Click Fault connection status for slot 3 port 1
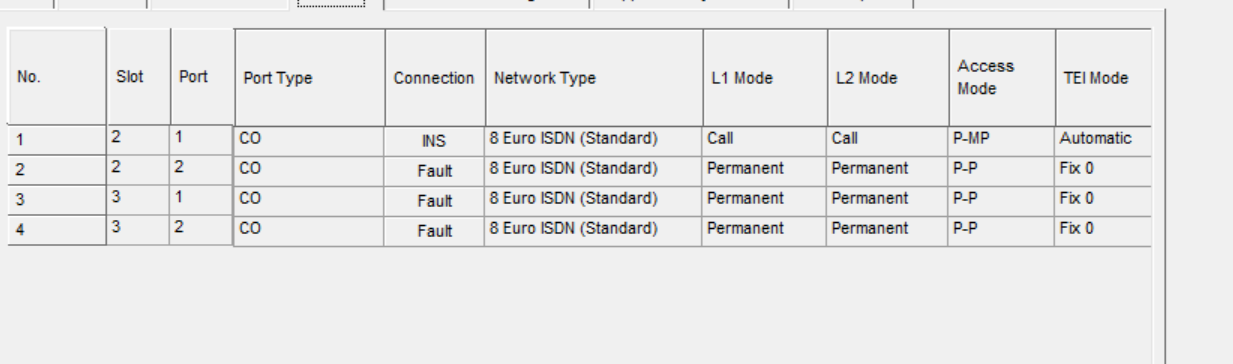Viewport: 1233px width, 364px height. click(x=434, y=201)
